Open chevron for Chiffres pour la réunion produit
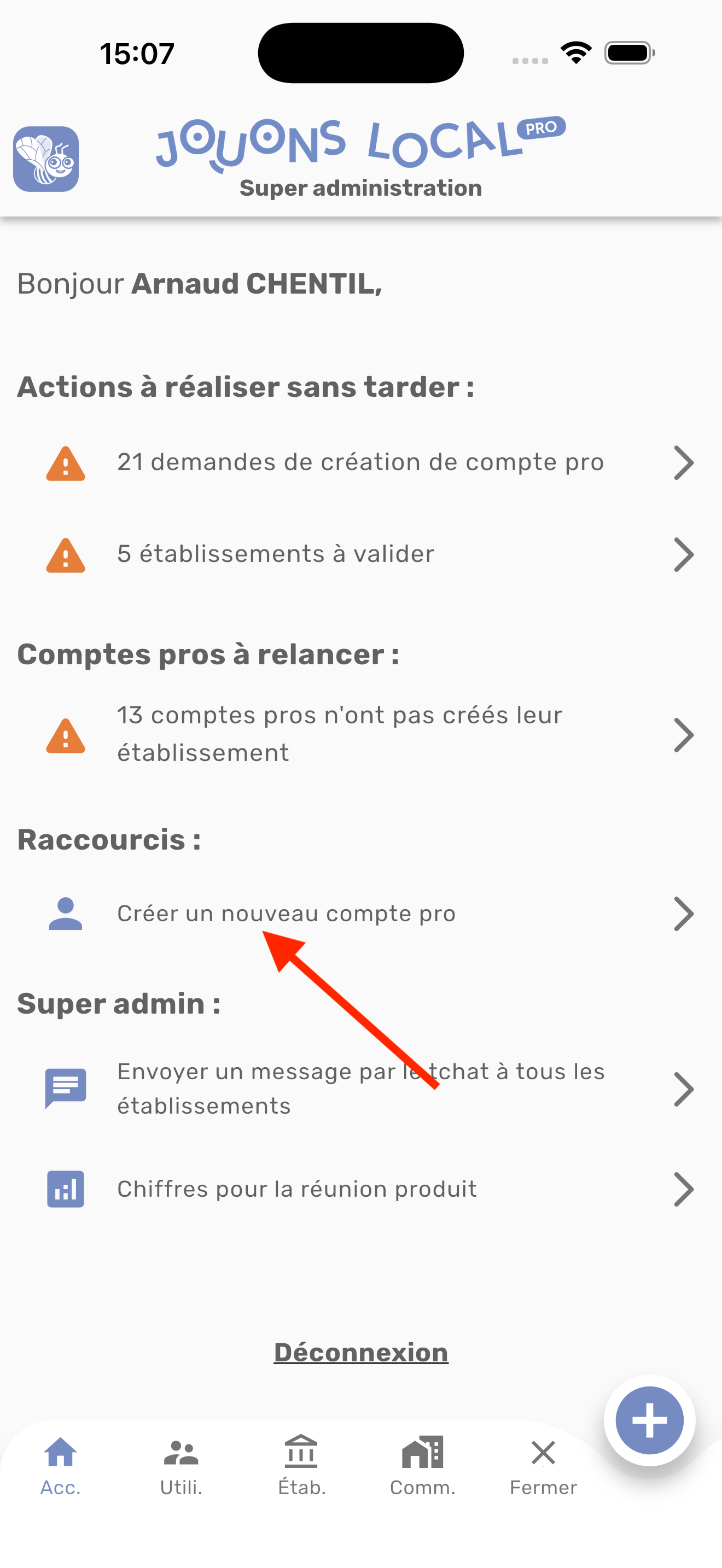This screenshot has width=722, height=1568. coord(684,1189)
